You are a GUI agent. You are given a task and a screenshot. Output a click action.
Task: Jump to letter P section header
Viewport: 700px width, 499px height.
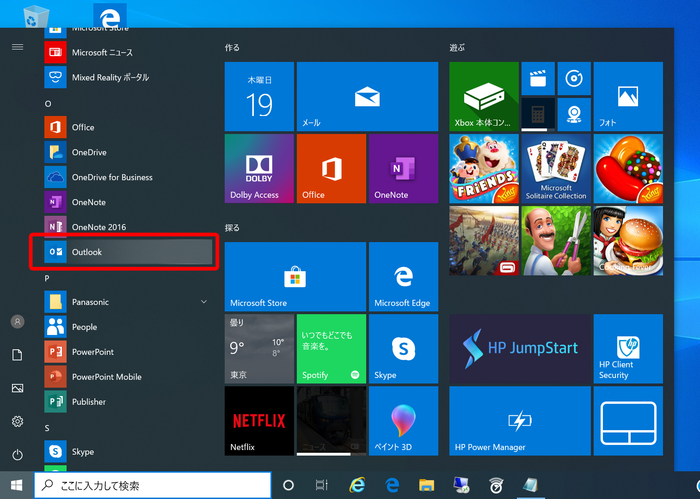click(x=47, y=278)
